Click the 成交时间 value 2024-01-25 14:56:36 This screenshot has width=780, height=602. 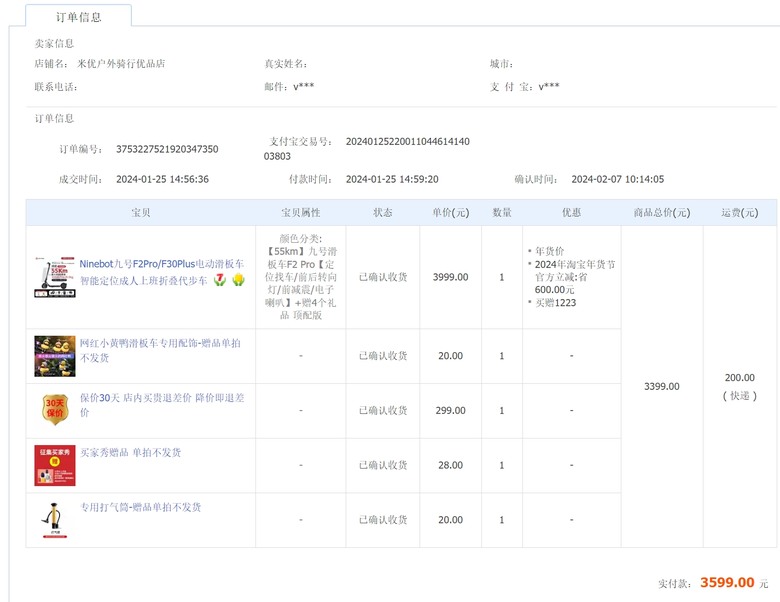coord(163,179)
